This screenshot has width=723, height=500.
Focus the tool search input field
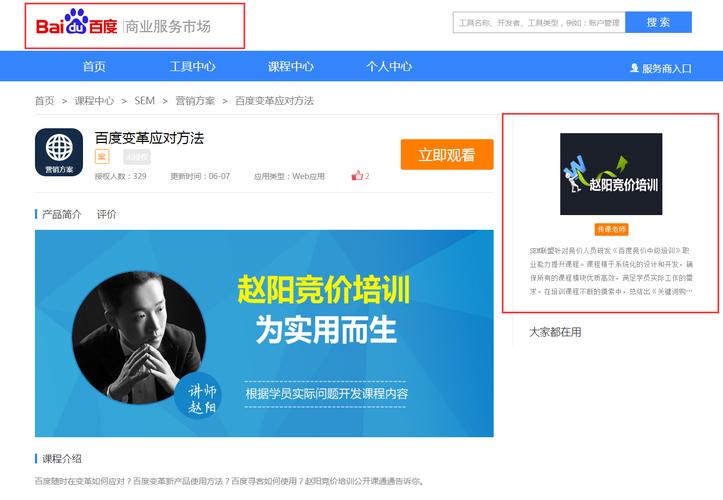[x=539, y=22]
